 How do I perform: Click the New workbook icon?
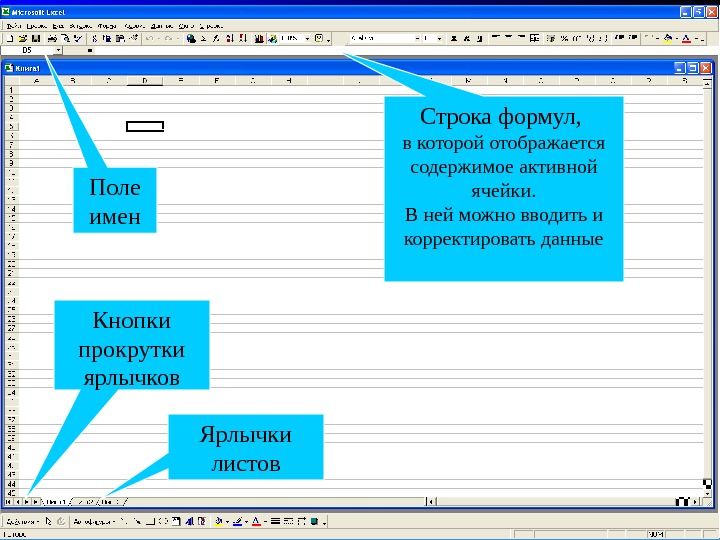coord(9,39)
